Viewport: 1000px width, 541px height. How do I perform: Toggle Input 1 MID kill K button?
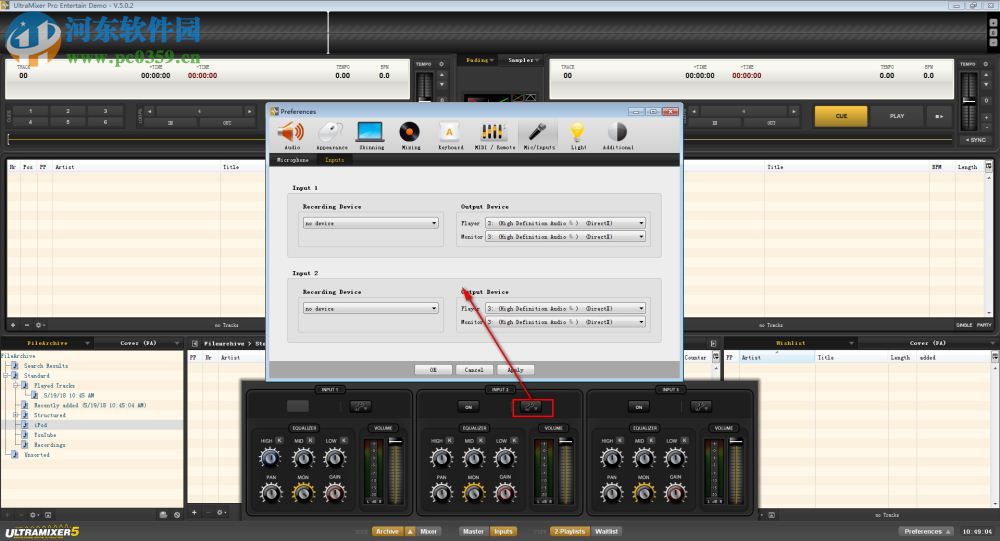click(311, 440)
